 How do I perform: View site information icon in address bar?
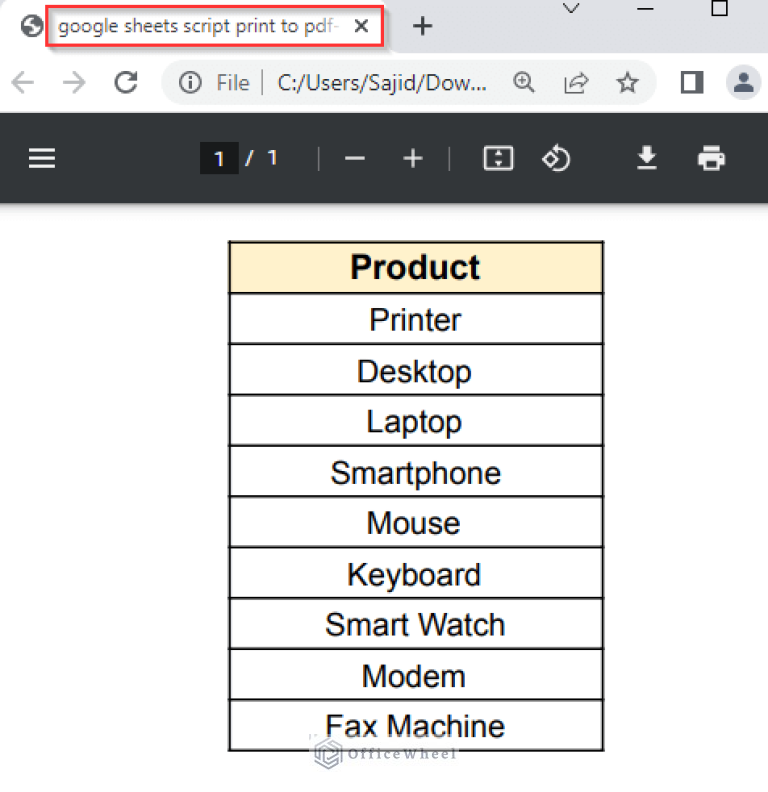[190, 82]
